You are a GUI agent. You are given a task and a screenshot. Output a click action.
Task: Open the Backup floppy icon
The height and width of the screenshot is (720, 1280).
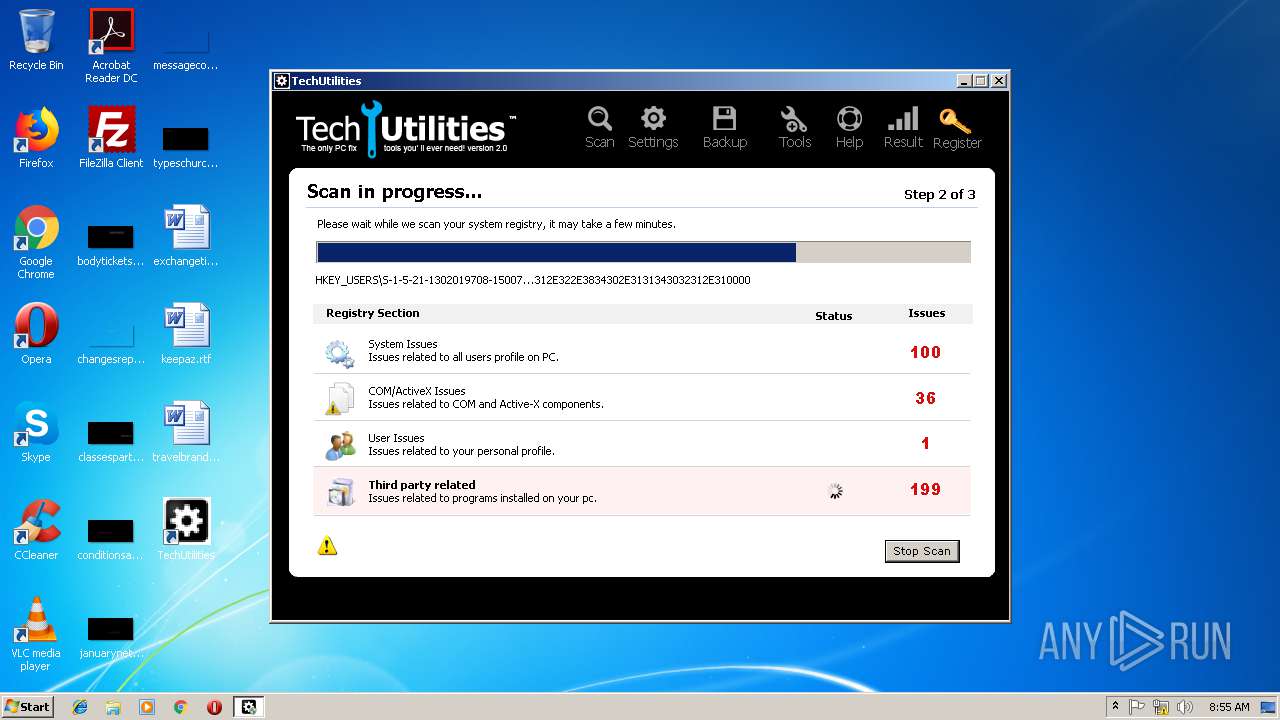pyautogui.click(x=724, y=128)
